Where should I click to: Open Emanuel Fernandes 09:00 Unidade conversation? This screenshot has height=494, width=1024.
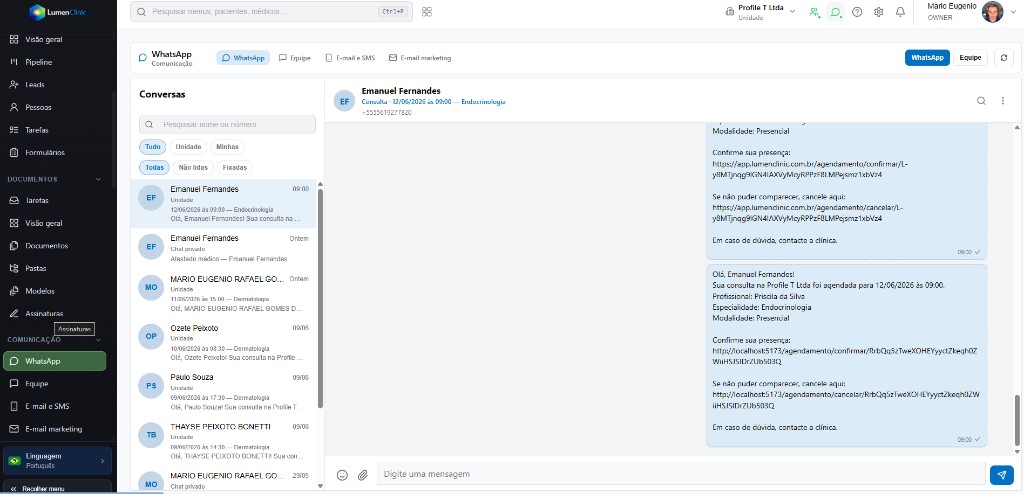click(x=223, y=204)
